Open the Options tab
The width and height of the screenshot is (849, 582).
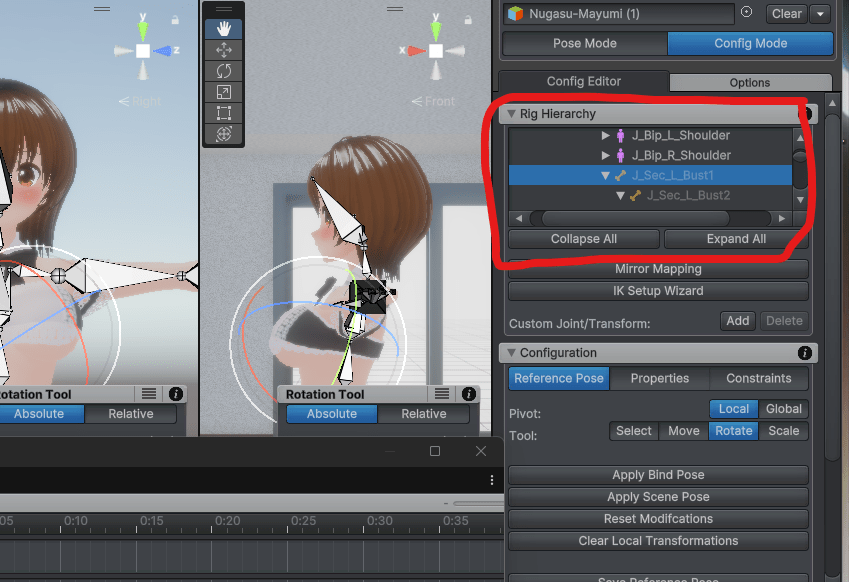point(749,83)
